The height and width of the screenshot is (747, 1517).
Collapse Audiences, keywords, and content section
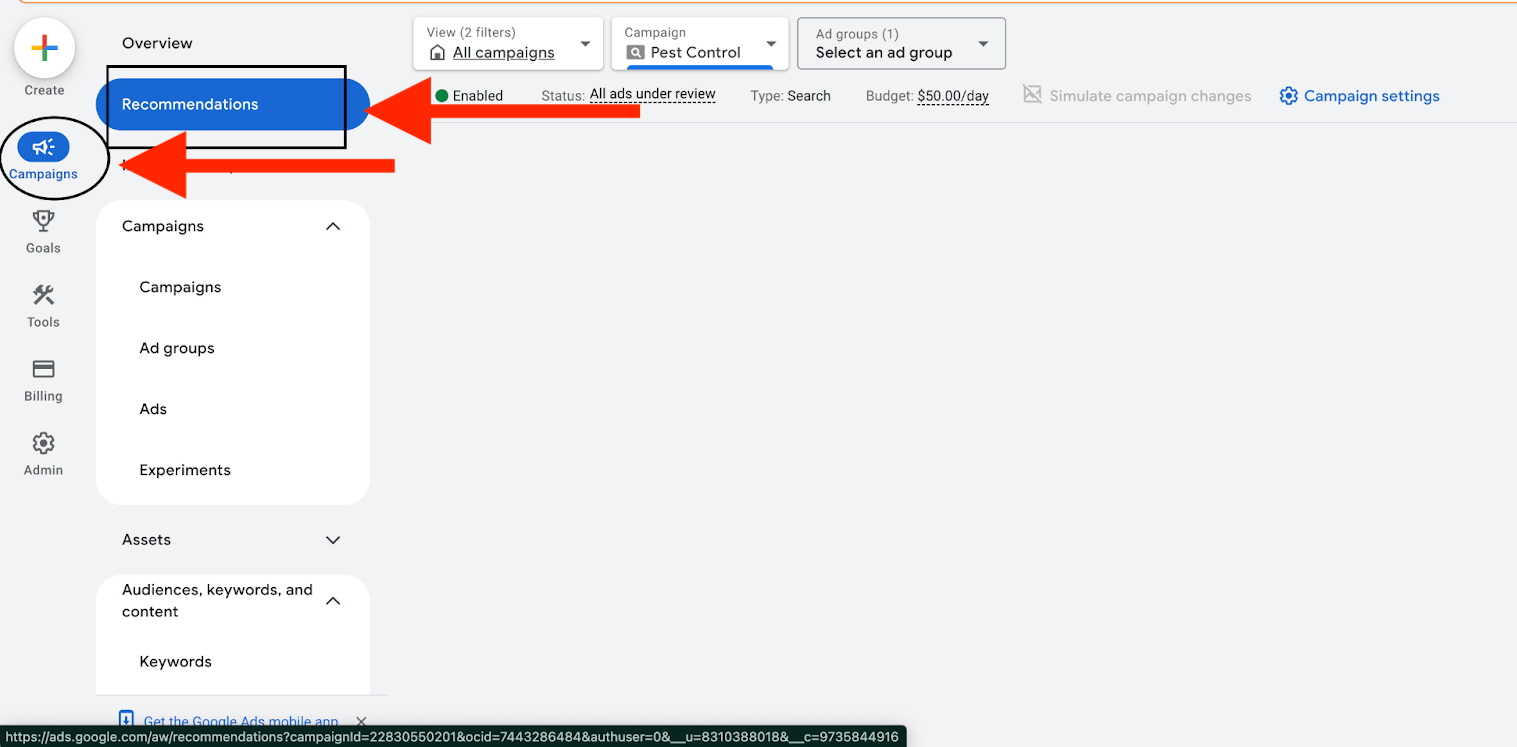[333, 601]
